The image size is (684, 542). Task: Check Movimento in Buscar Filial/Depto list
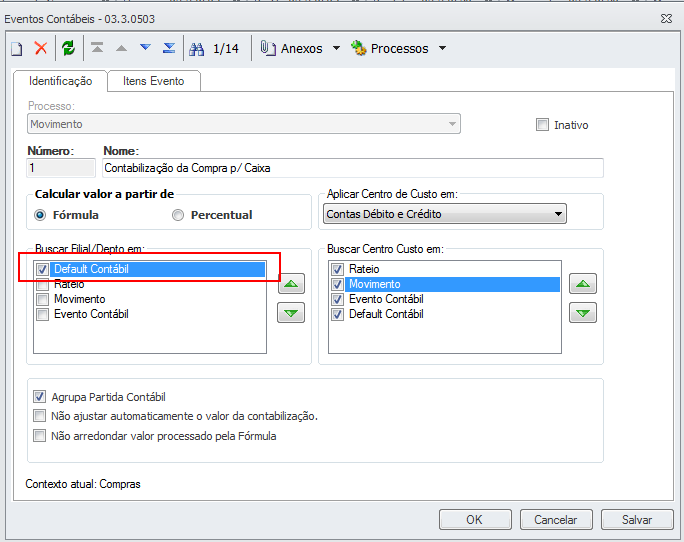(x=42, y=299)
